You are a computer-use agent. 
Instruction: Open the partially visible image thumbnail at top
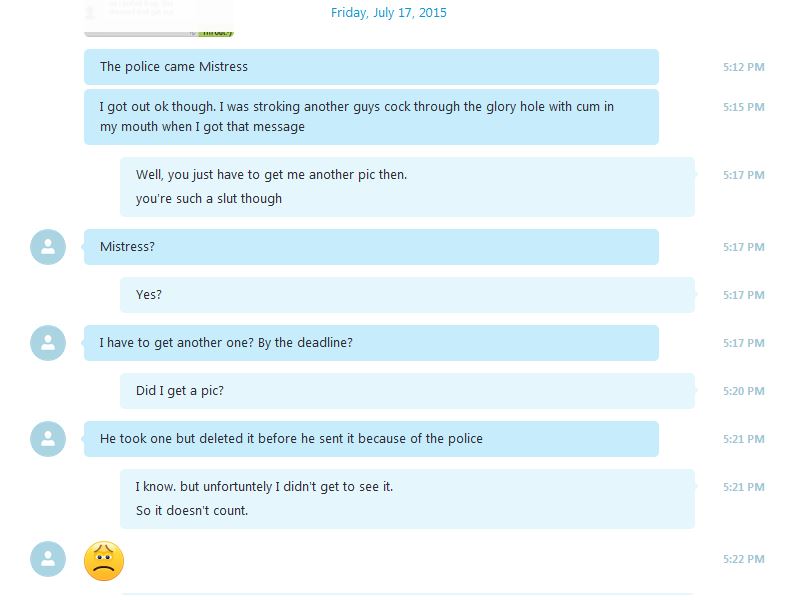(x=158, y=18)
